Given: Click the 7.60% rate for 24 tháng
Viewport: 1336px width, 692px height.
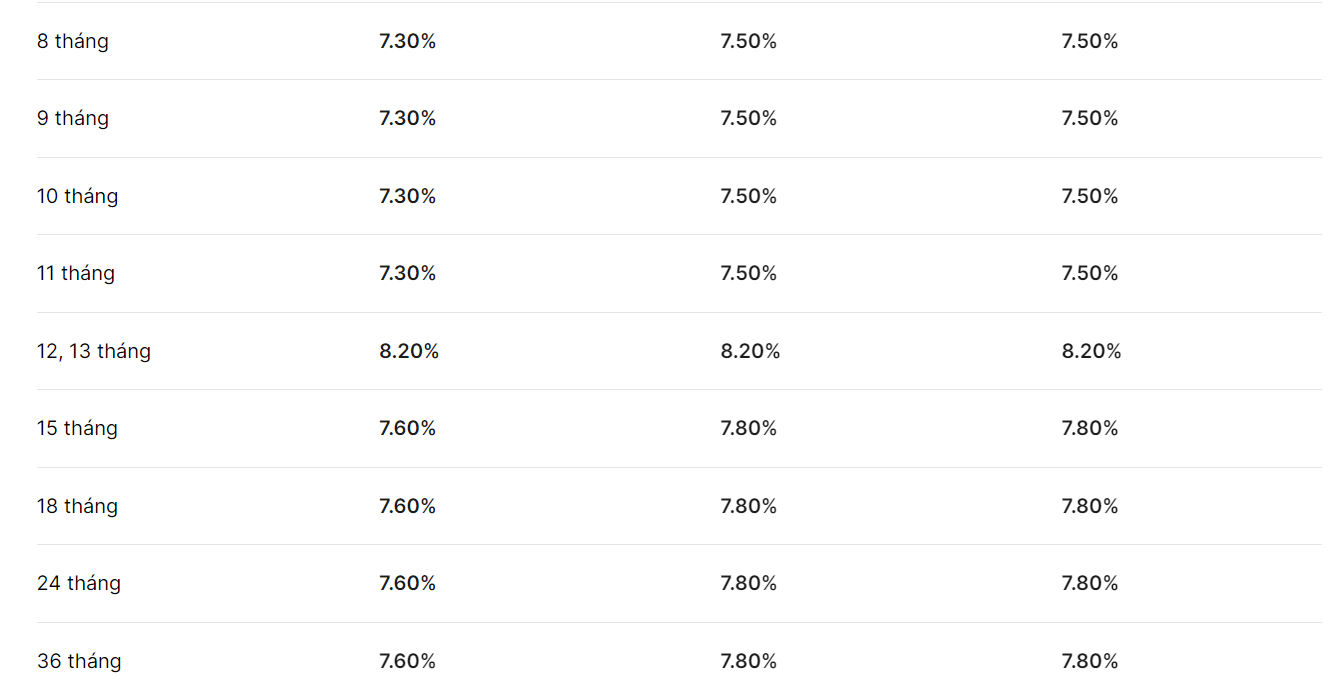Looking at the screenshot, I should [408, 583].
